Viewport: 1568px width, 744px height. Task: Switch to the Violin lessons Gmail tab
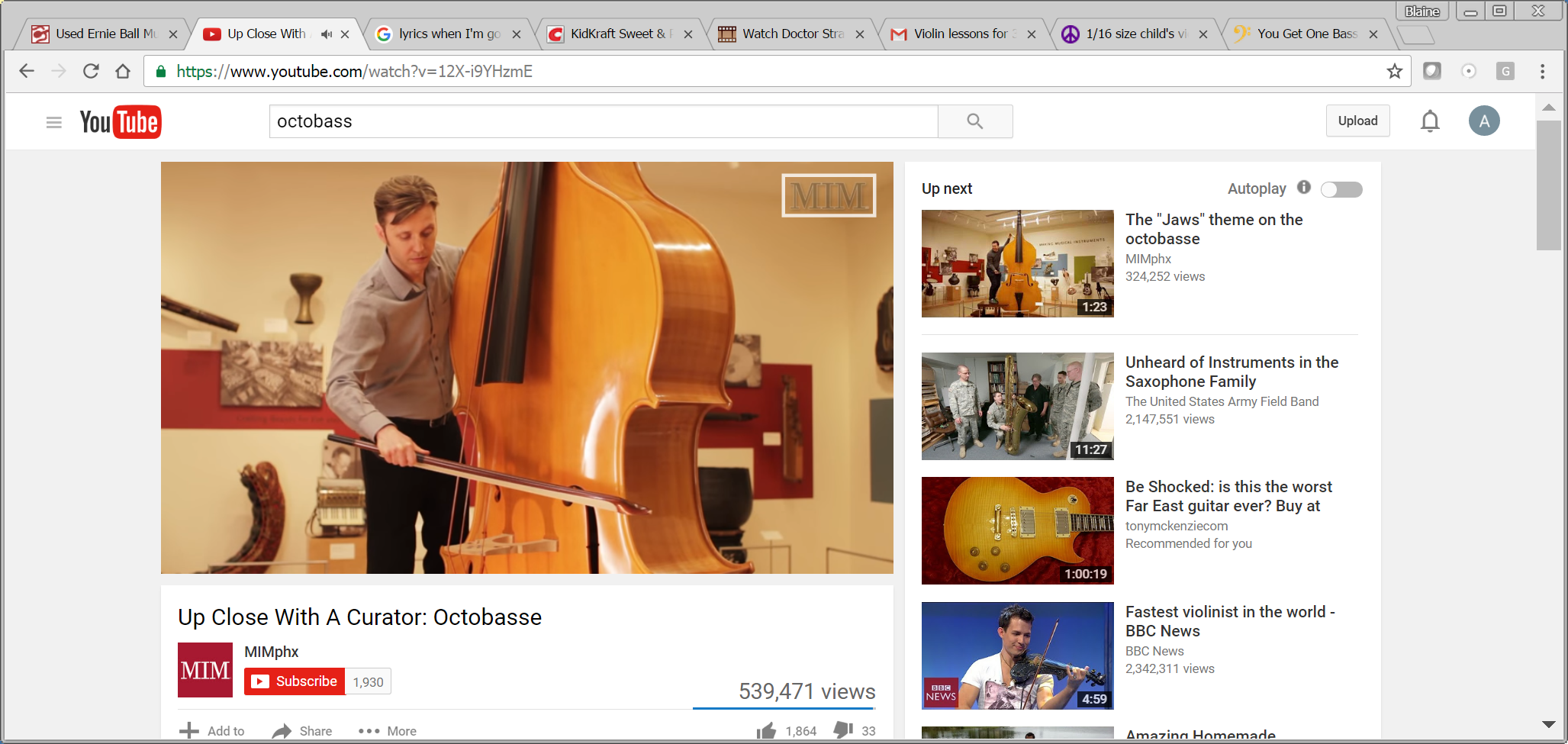[x=964, y=34]
